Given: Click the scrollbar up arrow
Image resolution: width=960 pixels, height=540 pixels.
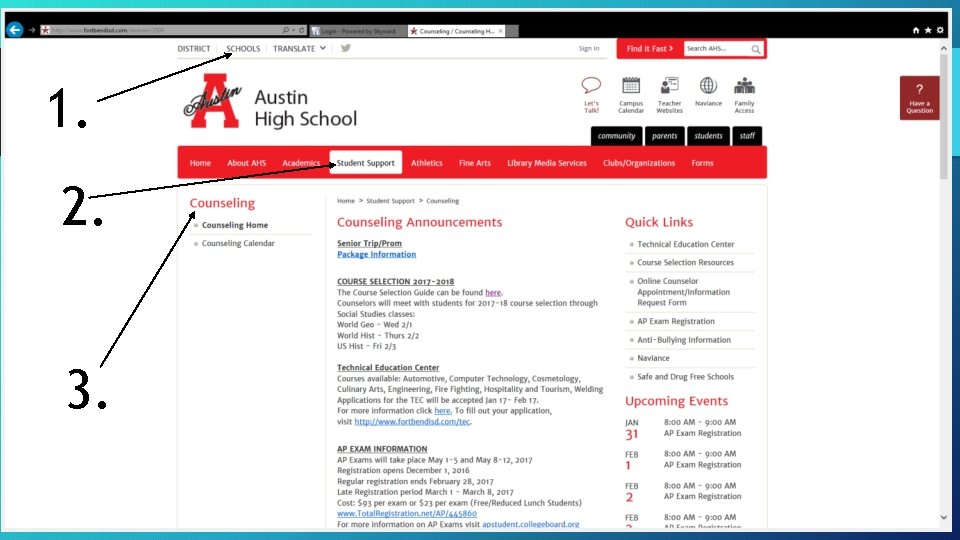Looking at the screenshot, I should point(943,48).
